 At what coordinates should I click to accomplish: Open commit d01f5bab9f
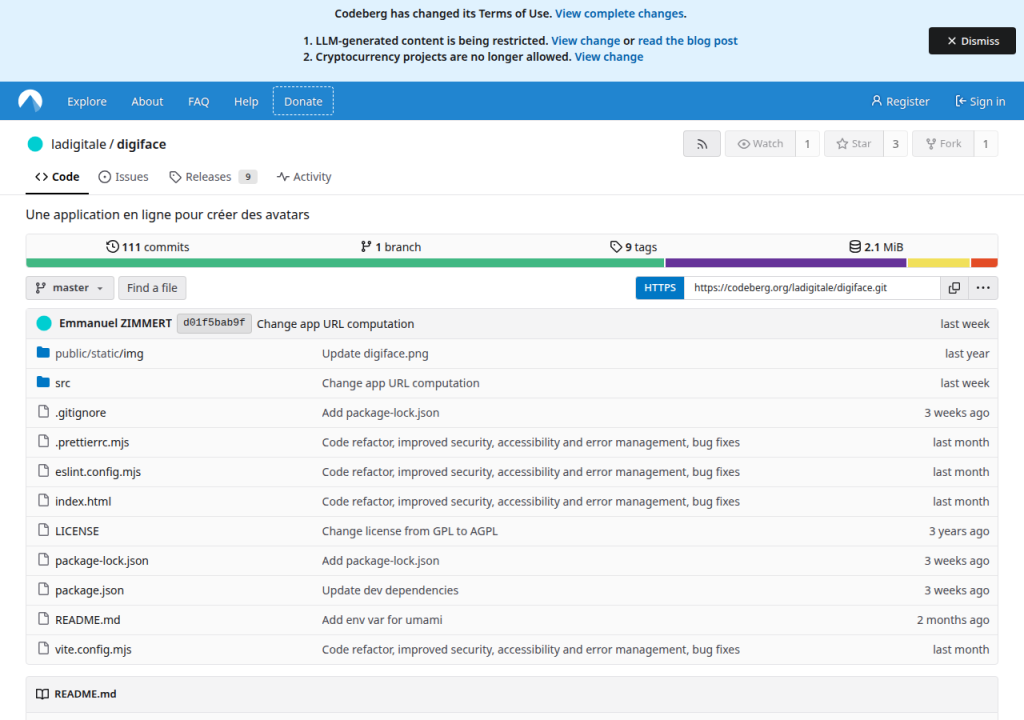(x=214, y=323)
